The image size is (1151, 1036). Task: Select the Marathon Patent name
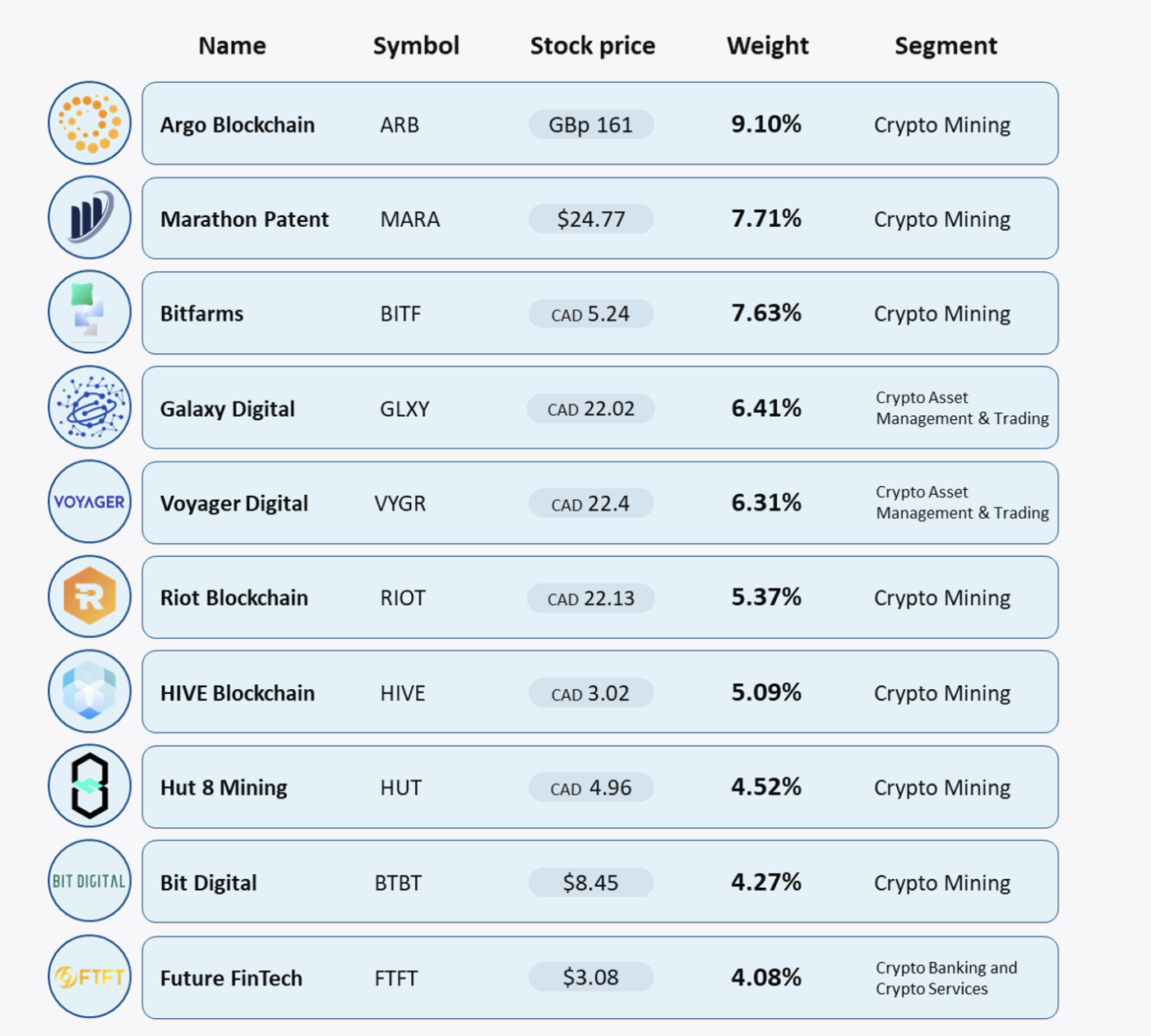click(x=244, y=220)
